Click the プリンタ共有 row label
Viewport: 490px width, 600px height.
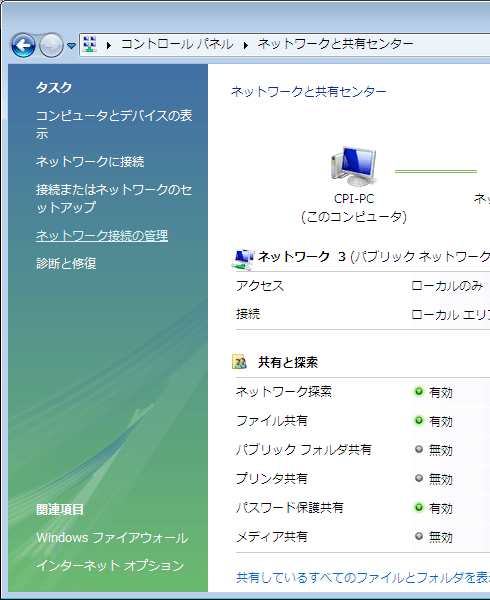(x=272, y=479)
